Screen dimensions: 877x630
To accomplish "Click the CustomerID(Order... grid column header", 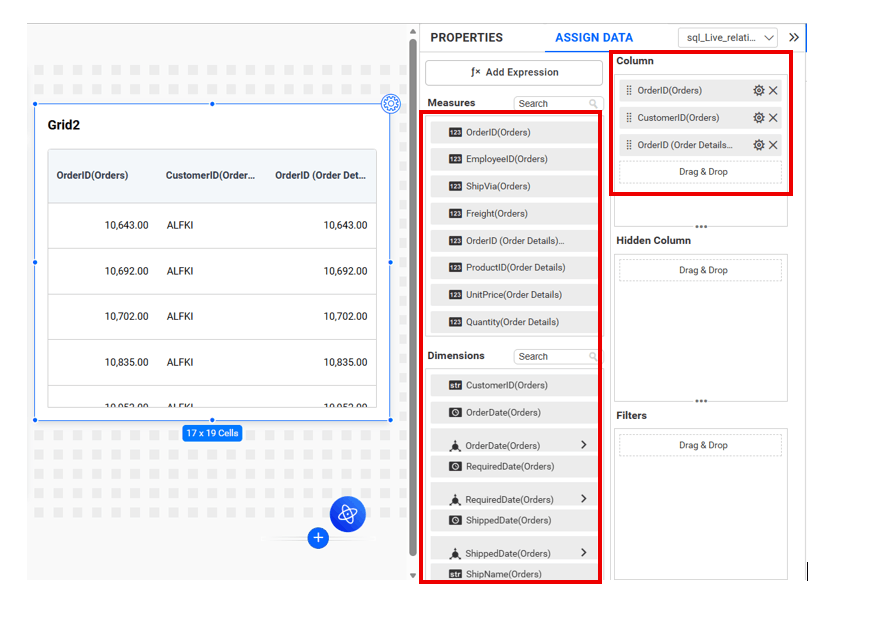I will click(x=210, y=176).
